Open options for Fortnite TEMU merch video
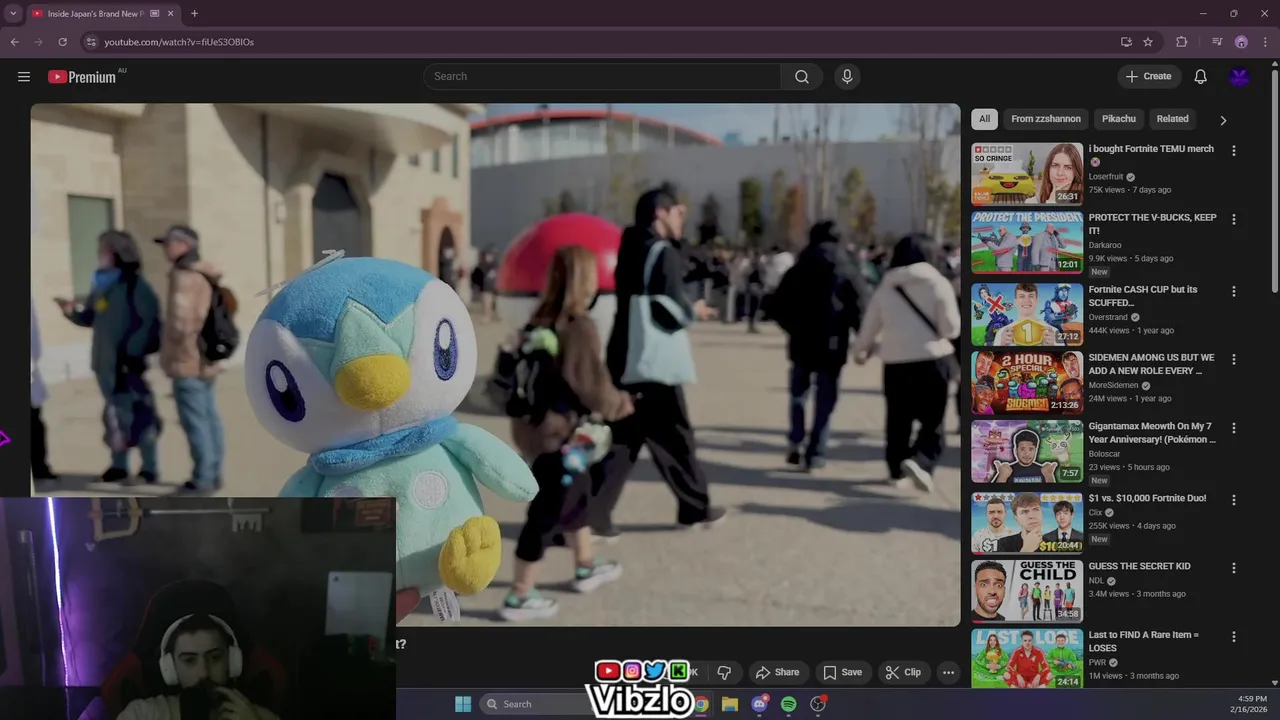 1234,151
